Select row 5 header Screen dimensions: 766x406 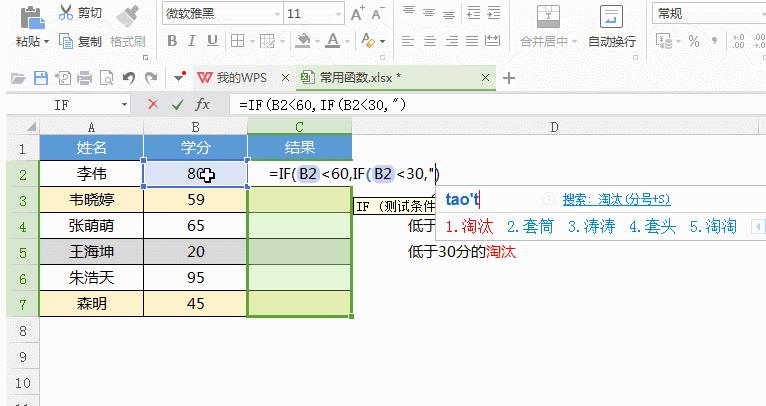click(x=23, y=252)
